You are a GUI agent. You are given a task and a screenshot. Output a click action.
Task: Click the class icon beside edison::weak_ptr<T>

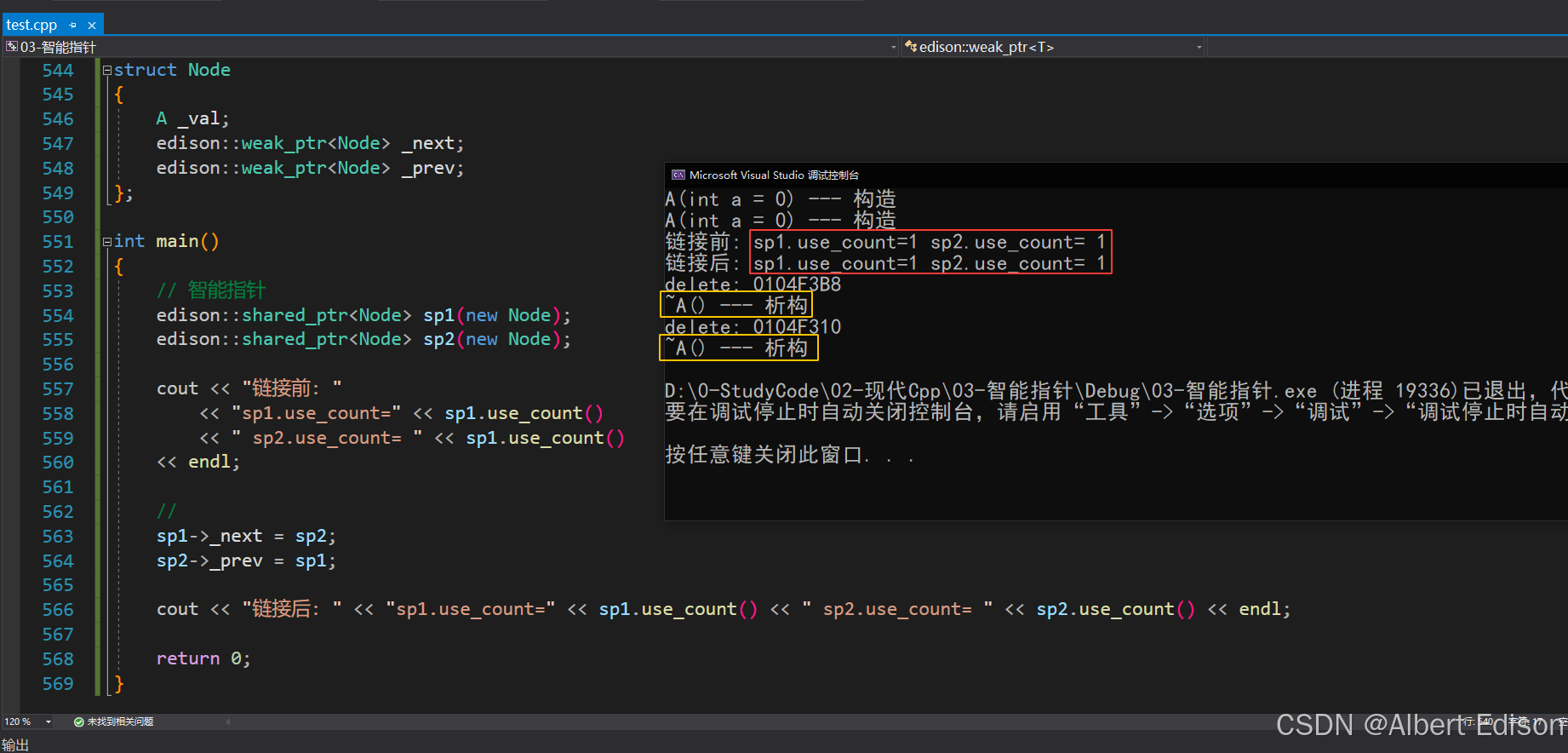point(911,47)
